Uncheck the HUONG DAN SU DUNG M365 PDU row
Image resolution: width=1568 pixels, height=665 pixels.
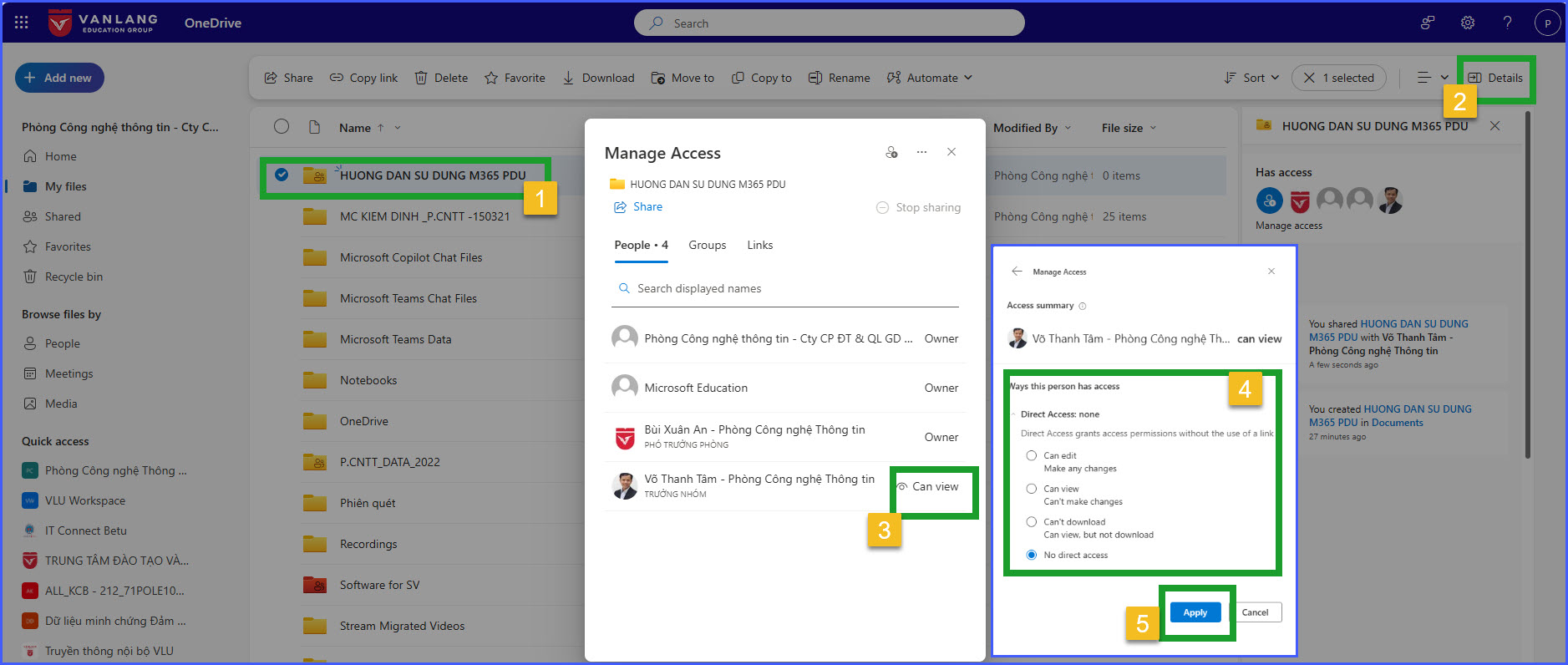pyautogui.click(x=282, y=175)
